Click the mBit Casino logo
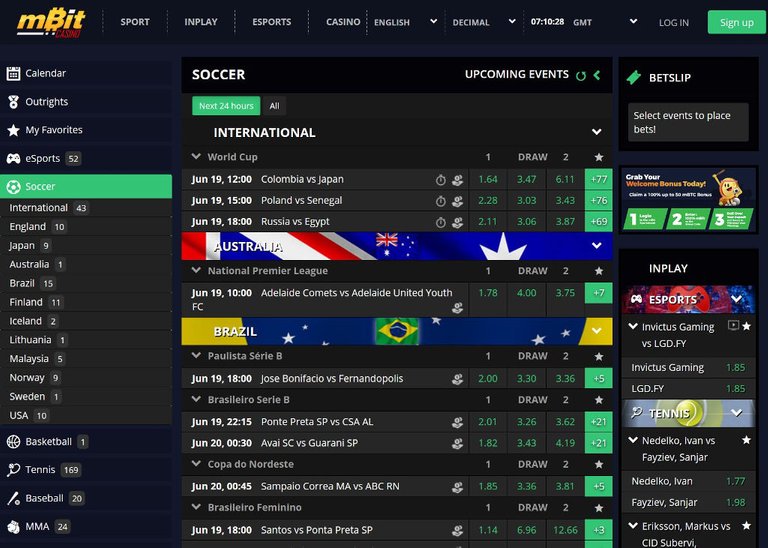 pos(51,22)
